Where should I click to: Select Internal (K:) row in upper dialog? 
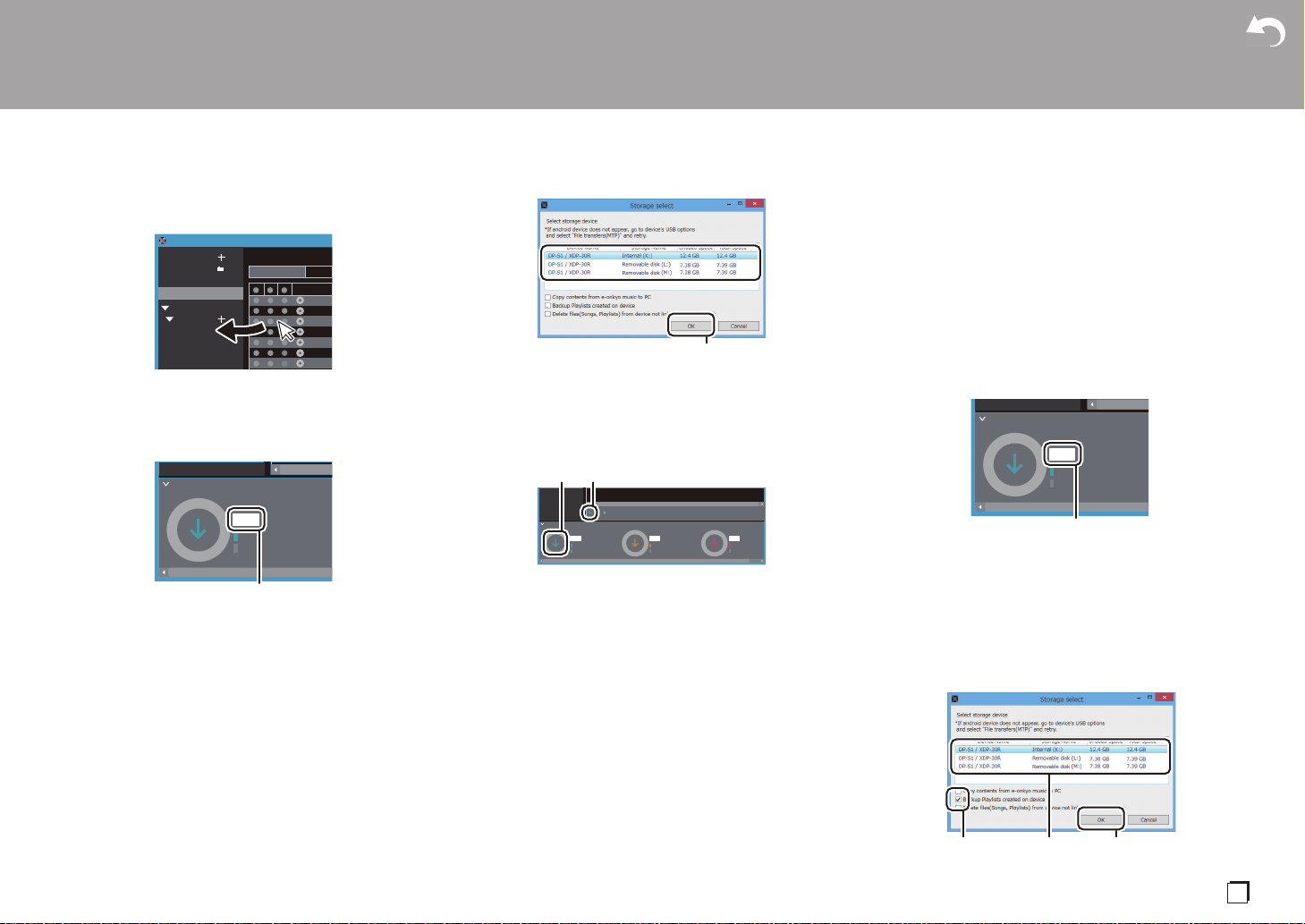(x=651, y=256)
